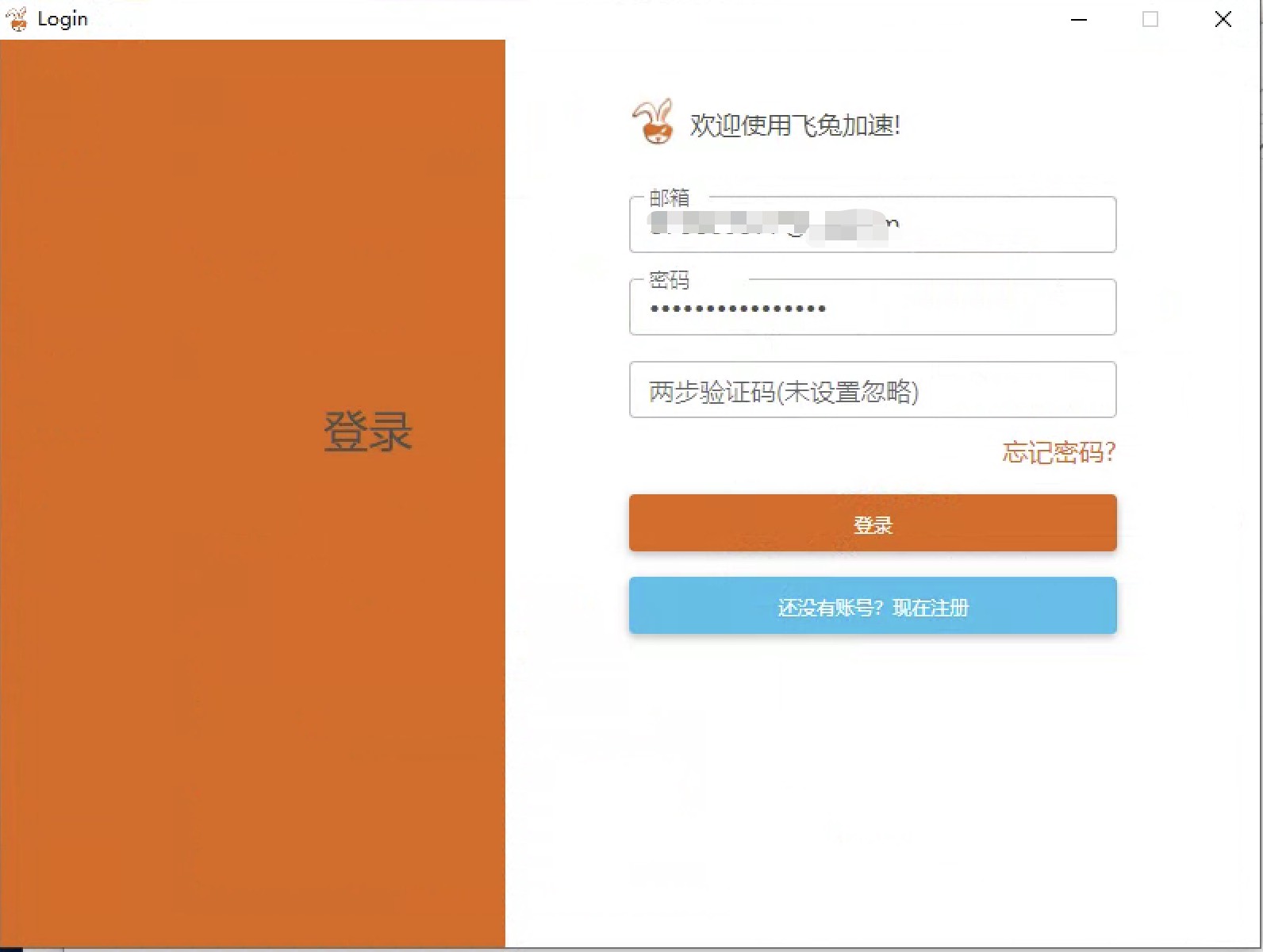
Task: Click the orange 登录 button
Action: 873,523
